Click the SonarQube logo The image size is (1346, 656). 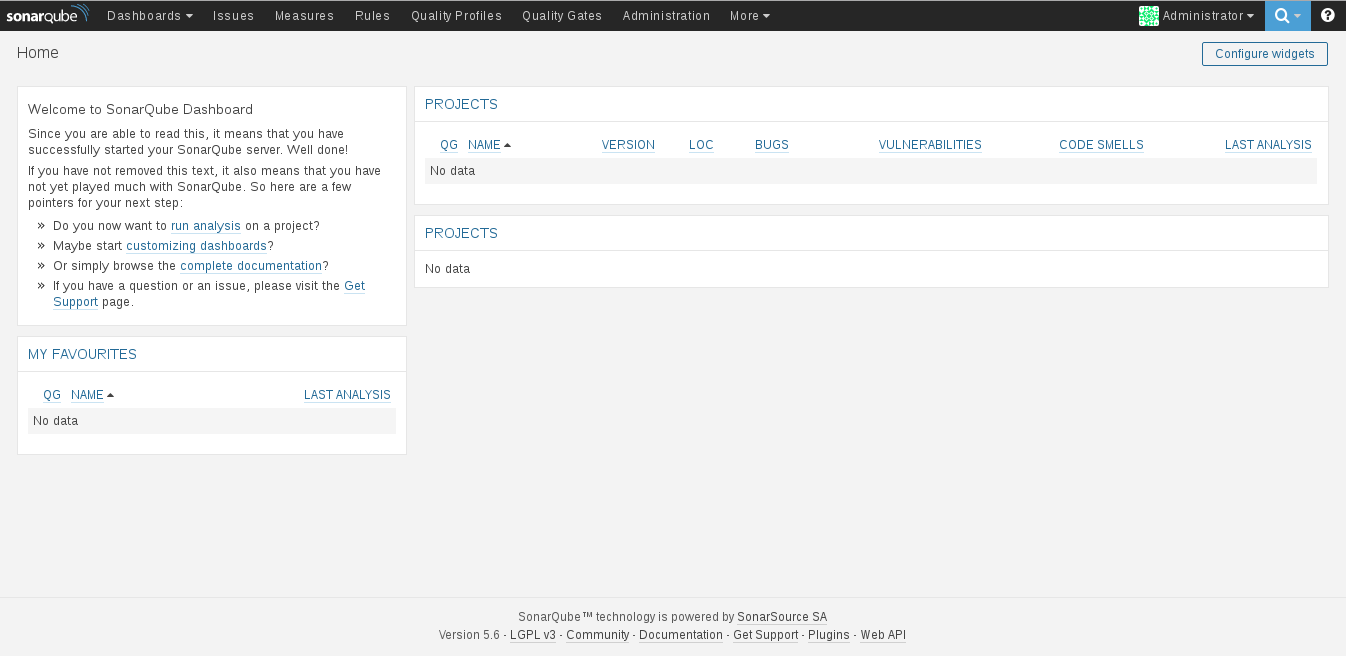[47, 15]
